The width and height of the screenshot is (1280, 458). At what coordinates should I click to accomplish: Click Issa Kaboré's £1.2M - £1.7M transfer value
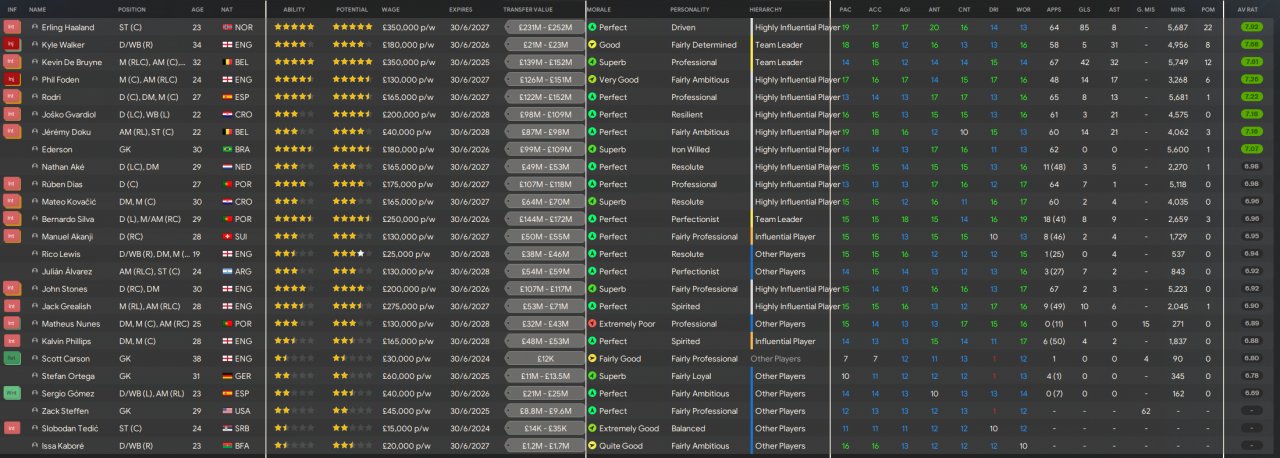click(543, 446)
